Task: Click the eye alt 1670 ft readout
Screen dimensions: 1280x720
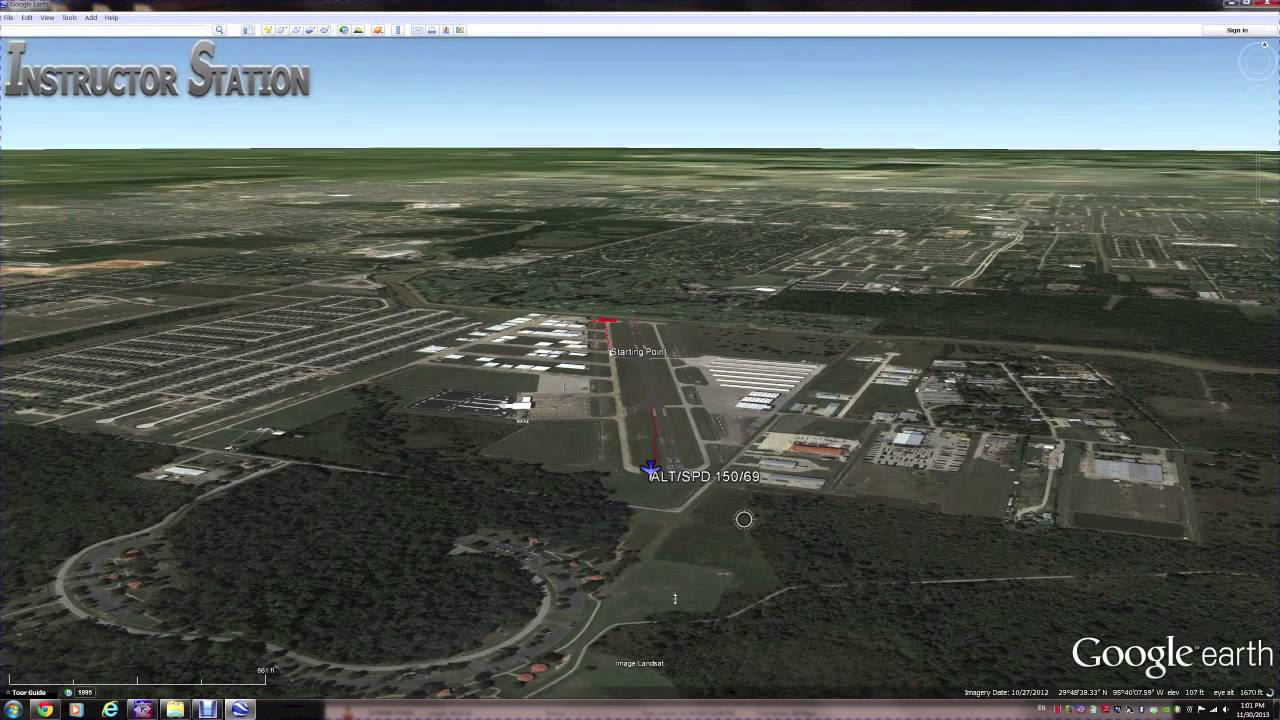Action: pyautogui.click(x=1238, y=692)
